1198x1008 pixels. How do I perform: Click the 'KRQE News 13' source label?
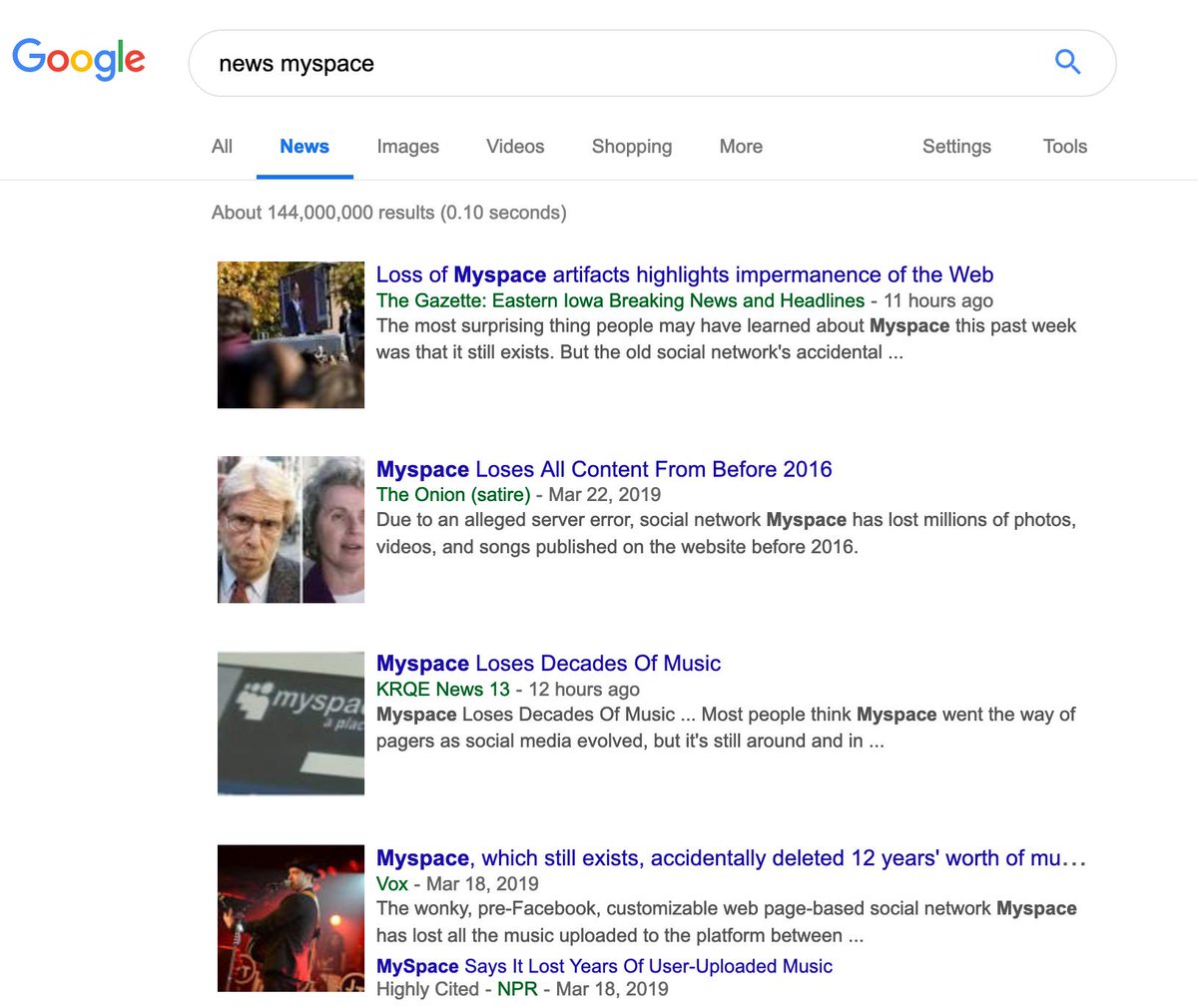[x=443, y=690]
